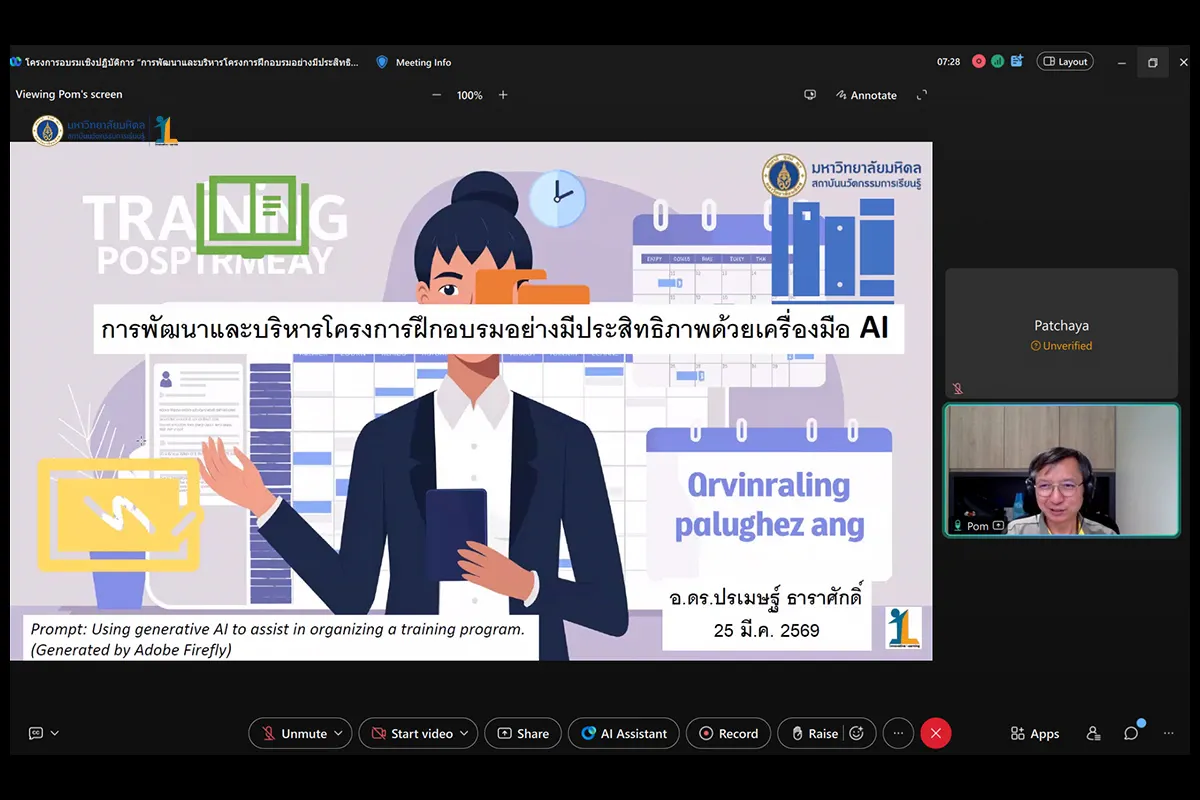This screenshot has height=800, width=1200.
Task: Open the participants panel
Action: coord(1093,733)
